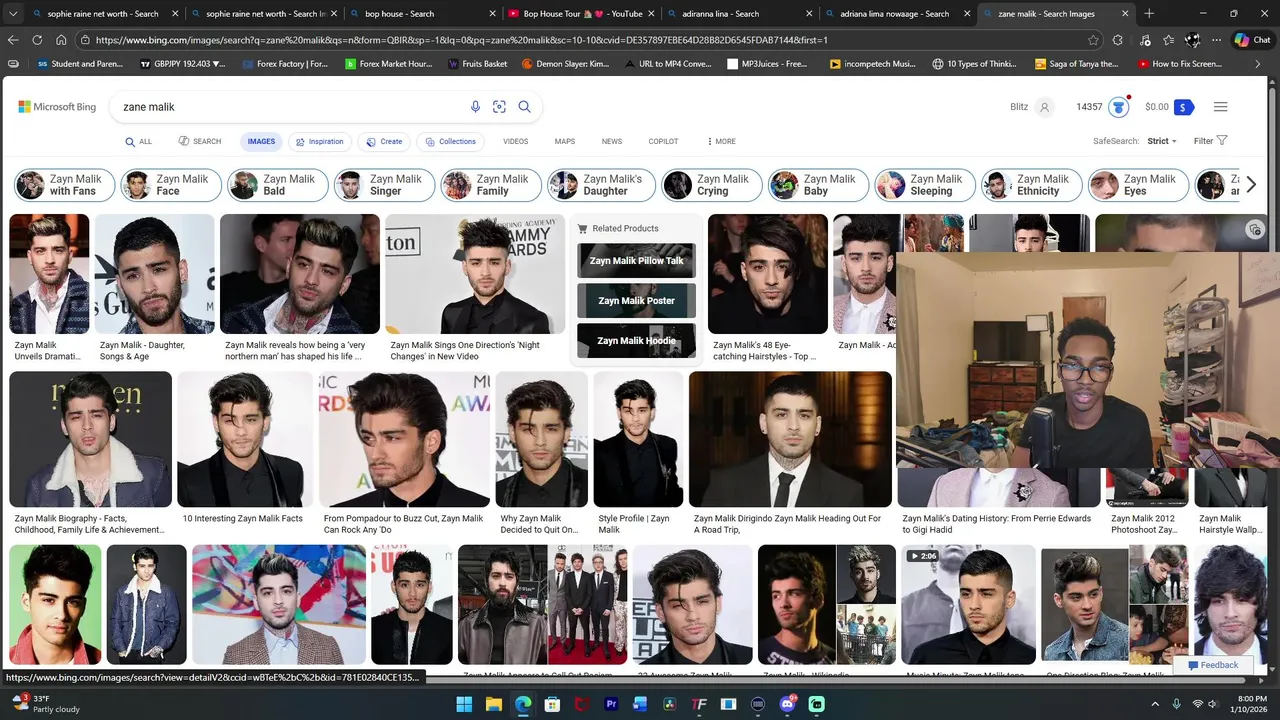The height and width of the screenshot is (720, 1280).
Task: Open 'Forex Factory' bookmark
Action: click(x=287, y=64)
